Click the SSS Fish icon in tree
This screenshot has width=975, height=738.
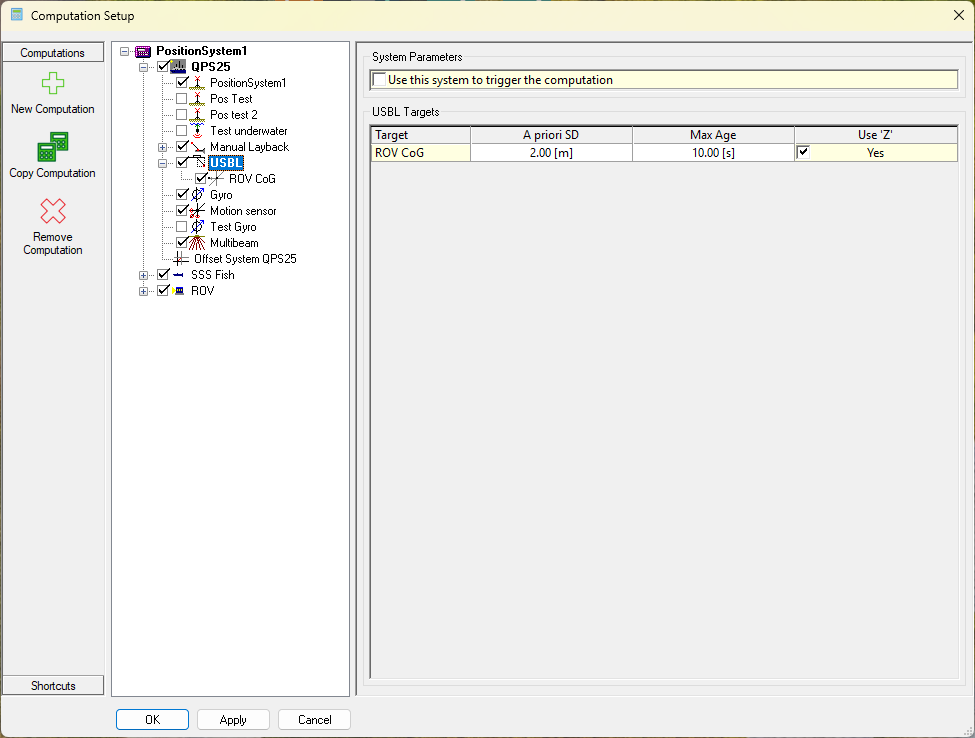coord(178,275)
